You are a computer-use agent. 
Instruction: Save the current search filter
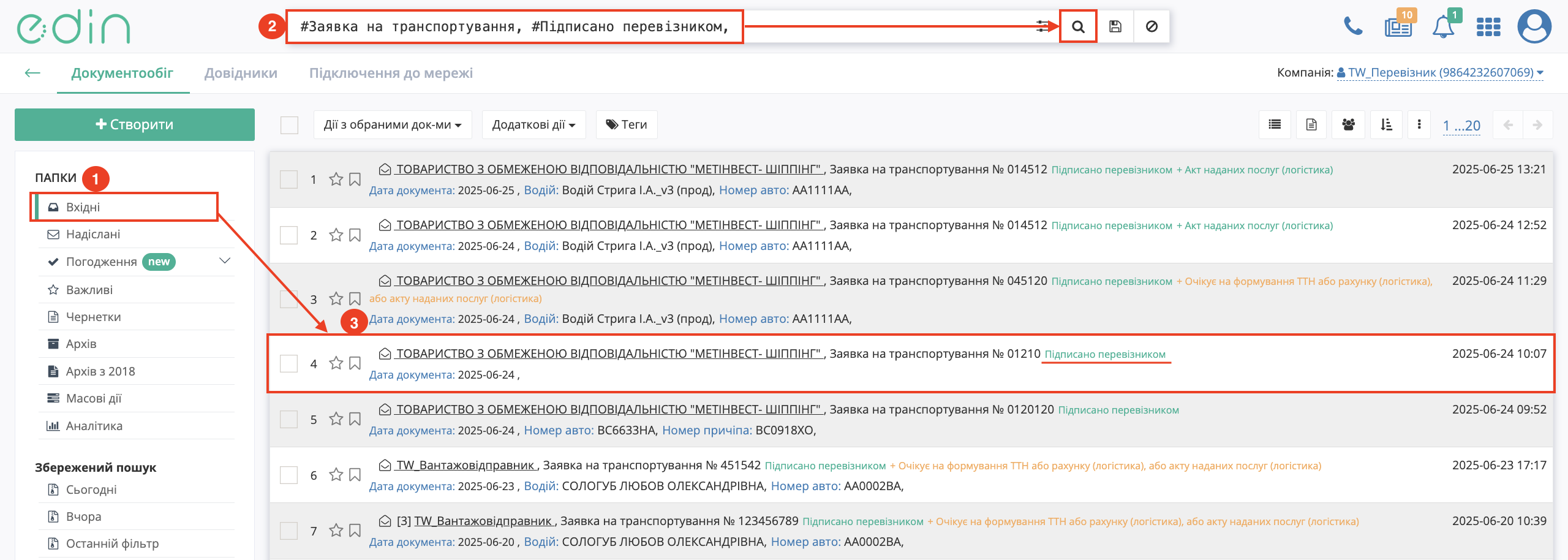1115,27
